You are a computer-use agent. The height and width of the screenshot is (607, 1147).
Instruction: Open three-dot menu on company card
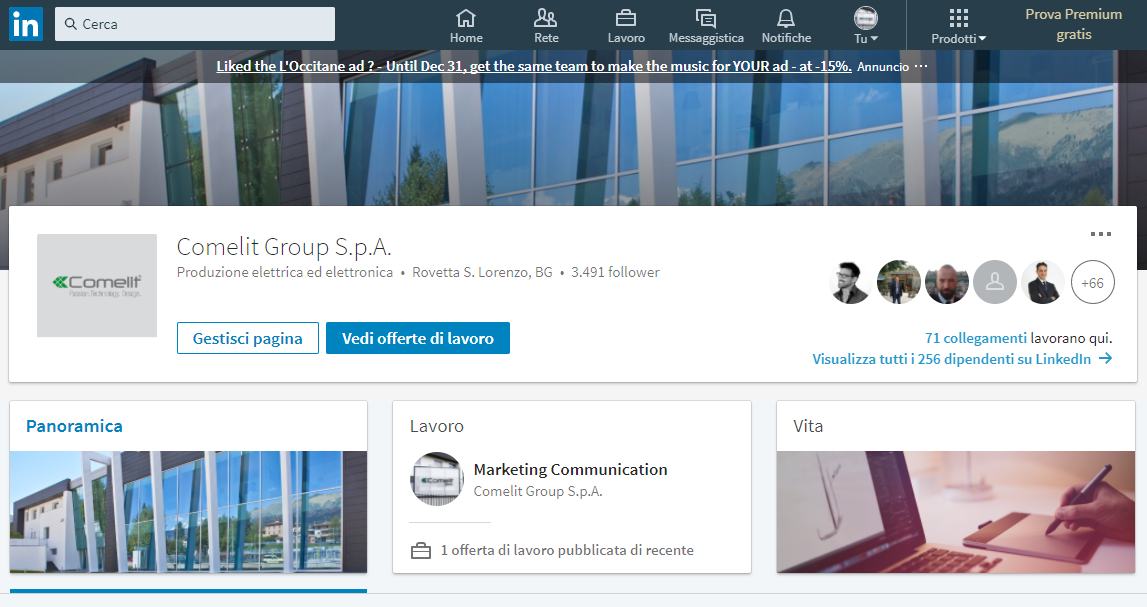[x=1101, y=234]
